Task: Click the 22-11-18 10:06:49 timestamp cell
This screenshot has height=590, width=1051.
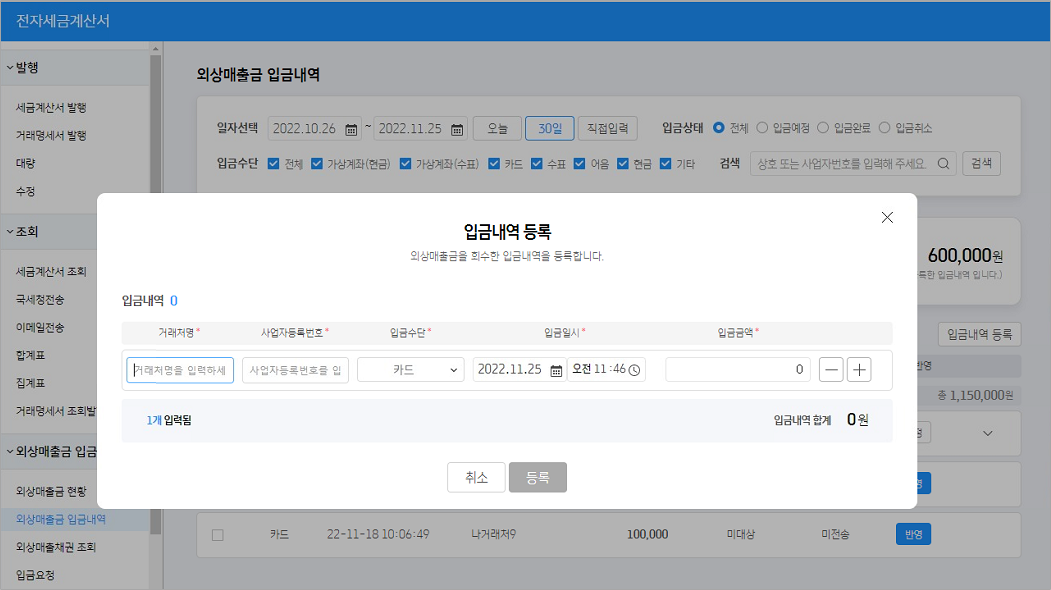Action: [x=378, y=534]
